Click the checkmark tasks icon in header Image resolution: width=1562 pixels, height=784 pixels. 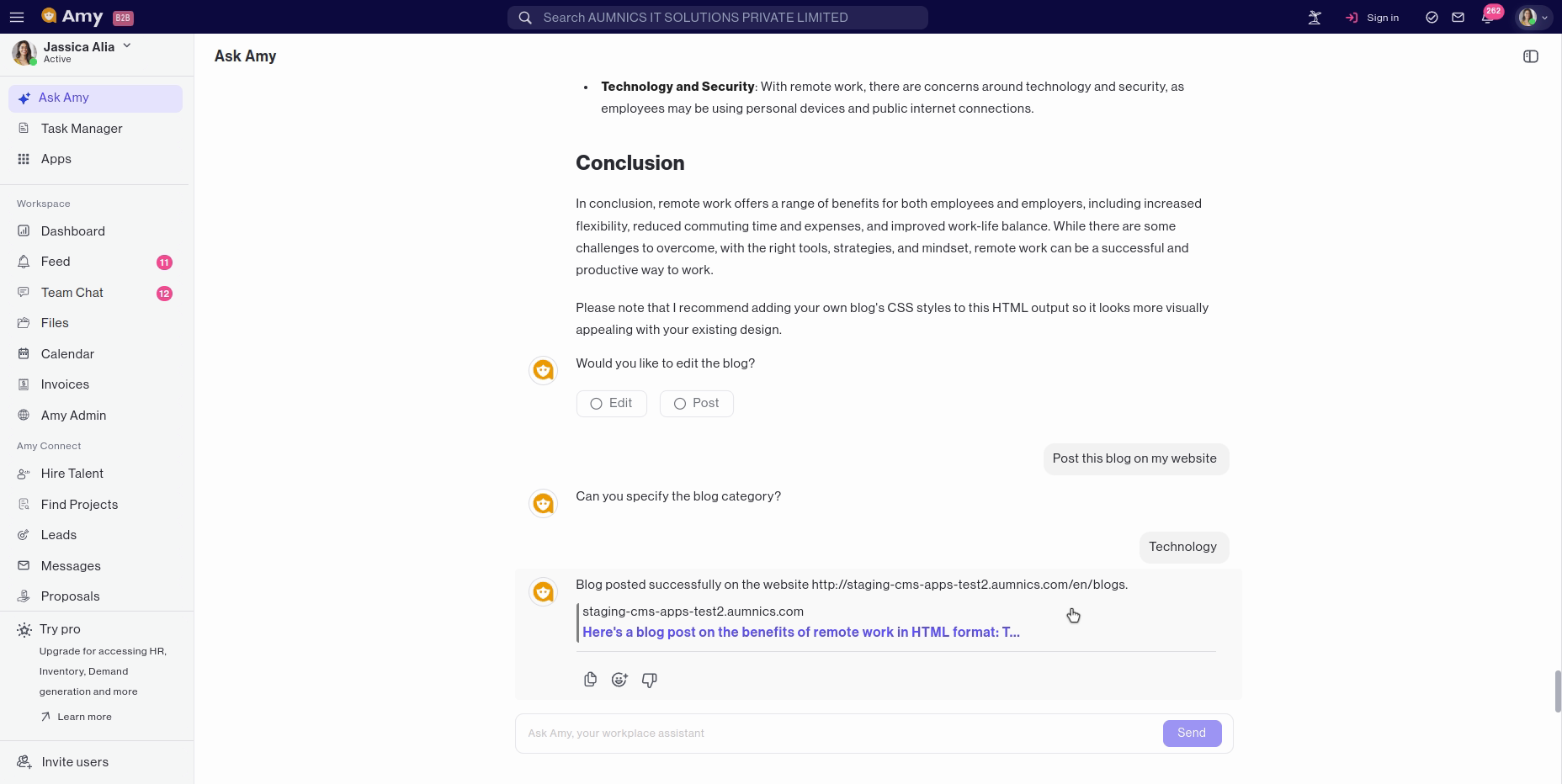coord(1432,18)
